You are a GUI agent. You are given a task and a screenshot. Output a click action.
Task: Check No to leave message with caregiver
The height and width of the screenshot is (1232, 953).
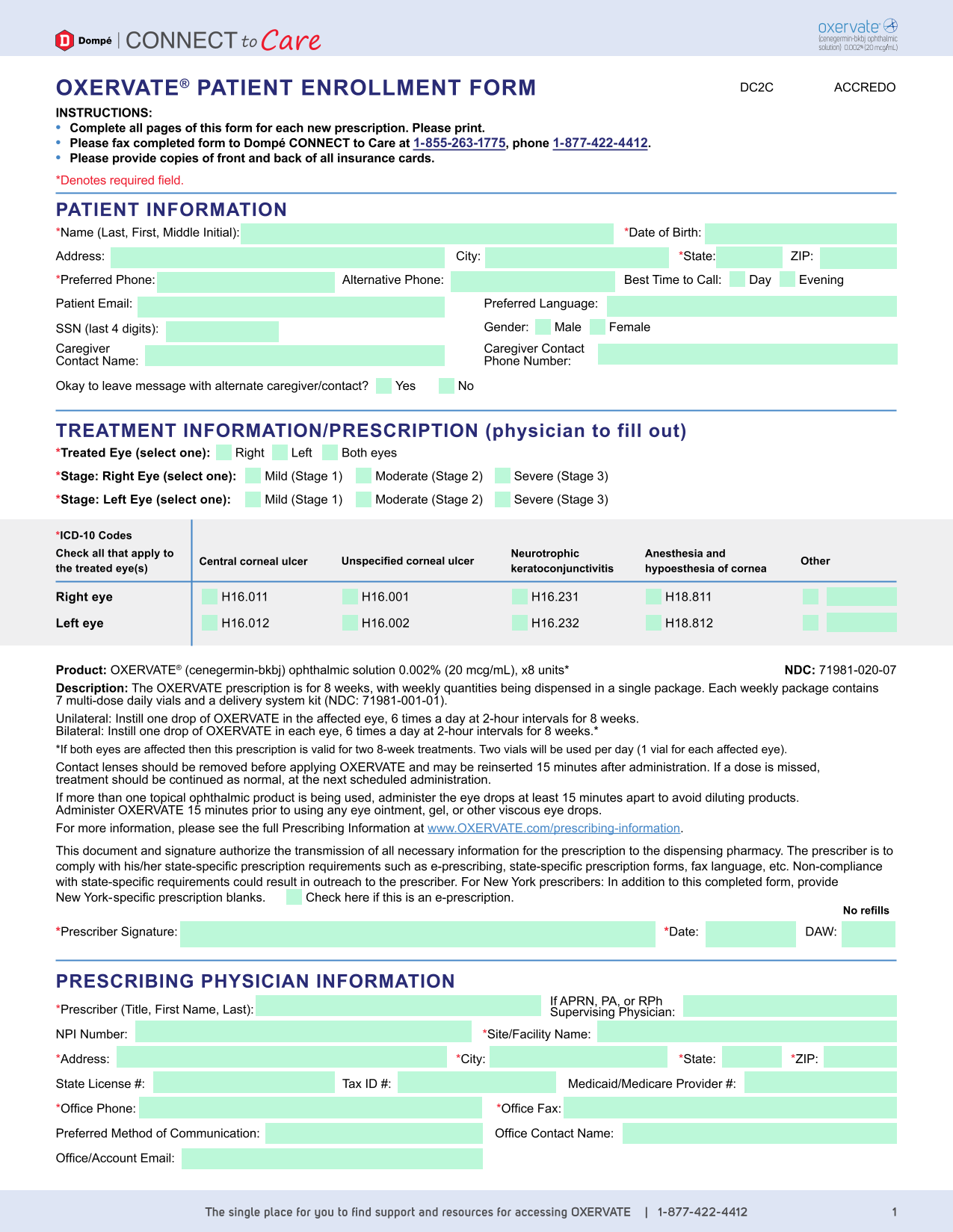tap(446, 386)
